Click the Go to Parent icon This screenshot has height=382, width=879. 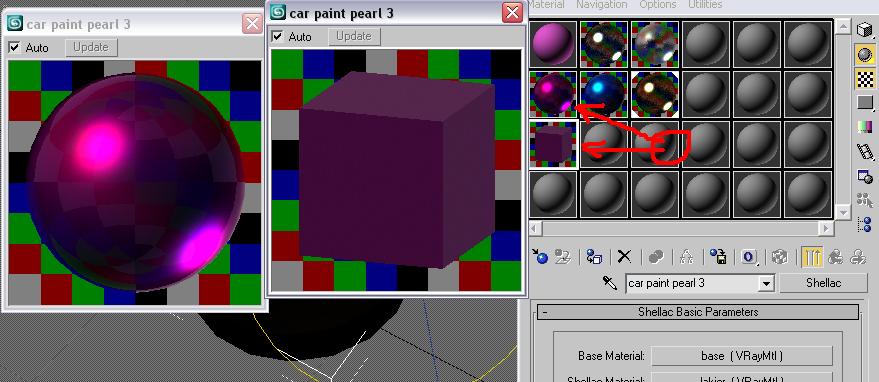click(836, 257)
